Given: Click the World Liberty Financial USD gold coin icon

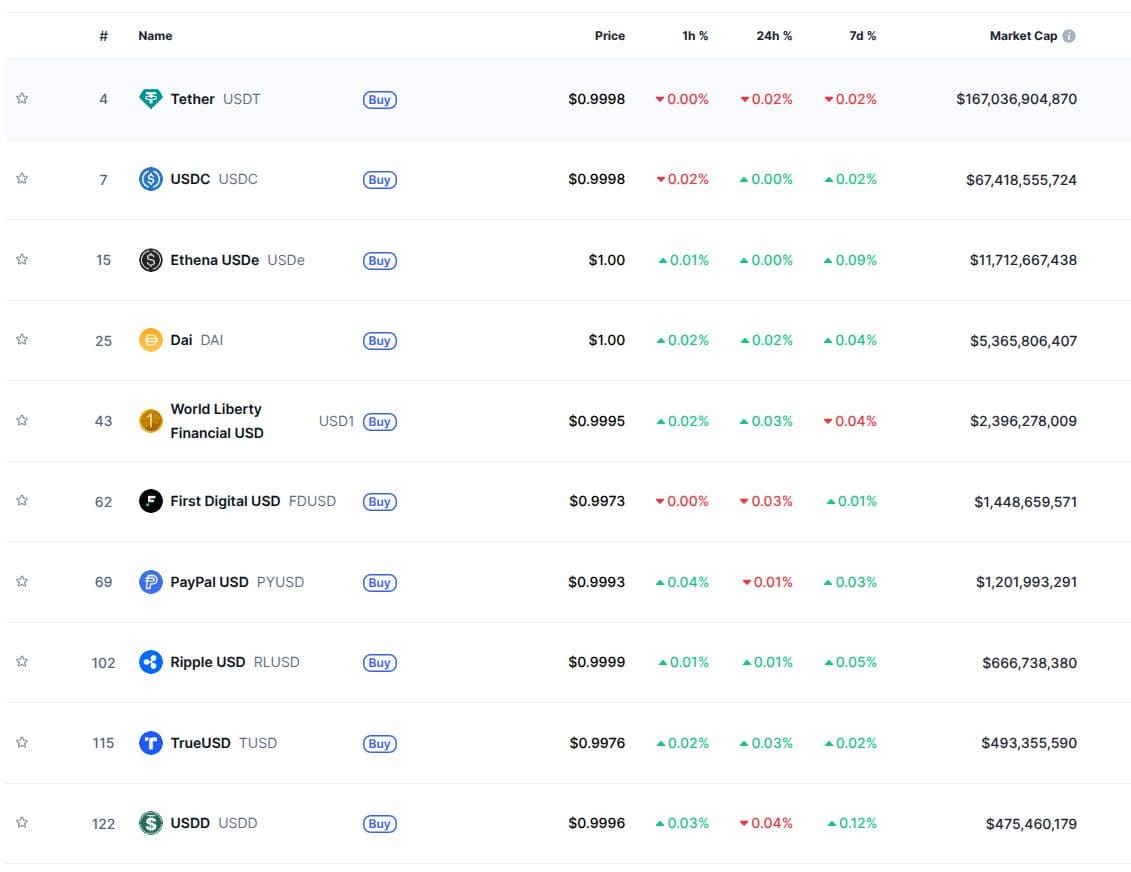Looking at the screenshot, I should 150,421.
